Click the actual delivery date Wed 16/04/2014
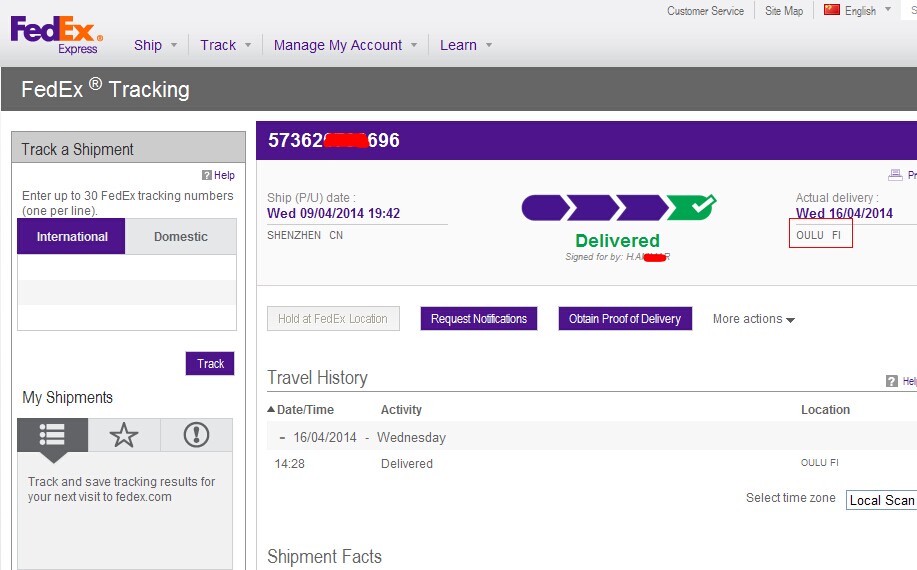 pyautogui.click(x=844, y=213)
